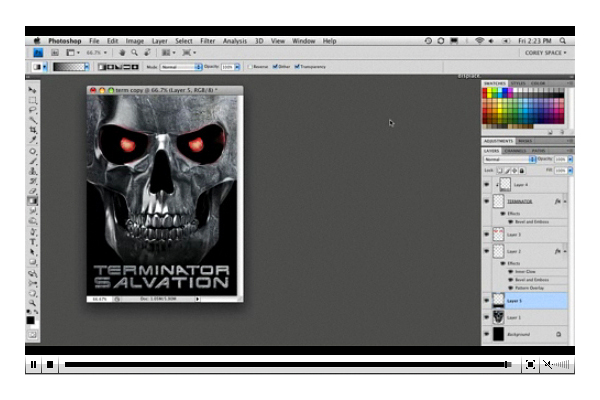Uncheck the Dither checkbox
600x400 pixels.
[x=275, y=67]
